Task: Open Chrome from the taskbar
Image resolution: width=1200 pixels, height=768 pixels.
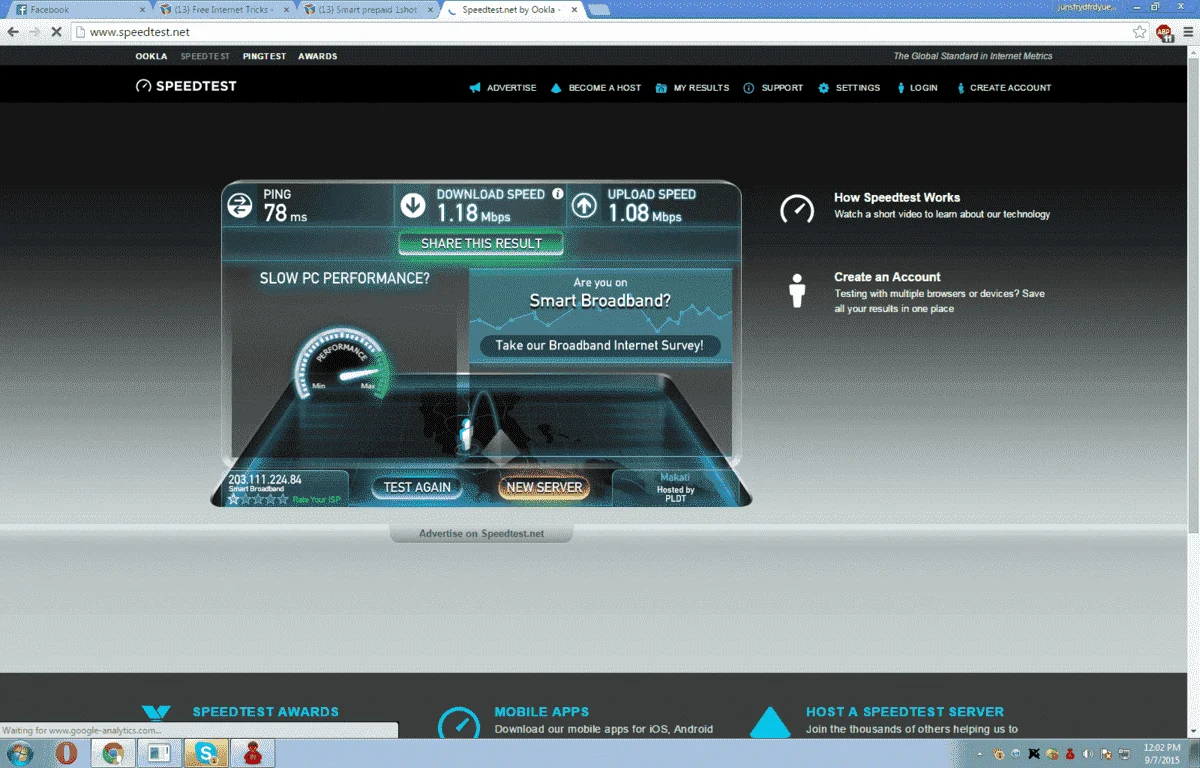Action: pos(113,753)
